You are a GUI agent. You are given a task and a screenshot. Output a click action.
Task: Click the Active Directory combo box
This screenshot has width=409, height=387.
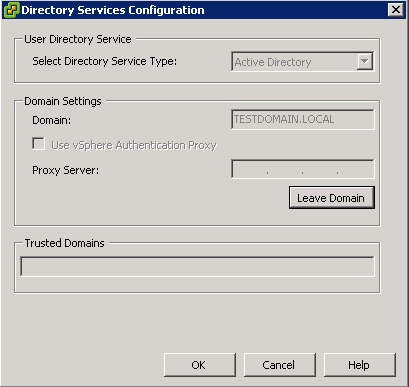click(303, 62)
